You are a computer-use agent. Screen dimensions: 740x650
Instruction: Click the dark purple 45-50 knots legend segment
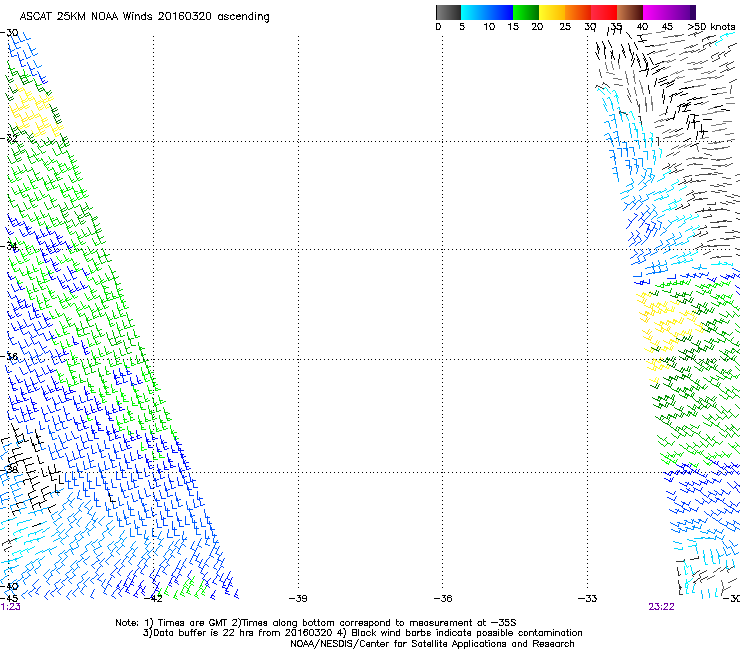tap(682, 12)
